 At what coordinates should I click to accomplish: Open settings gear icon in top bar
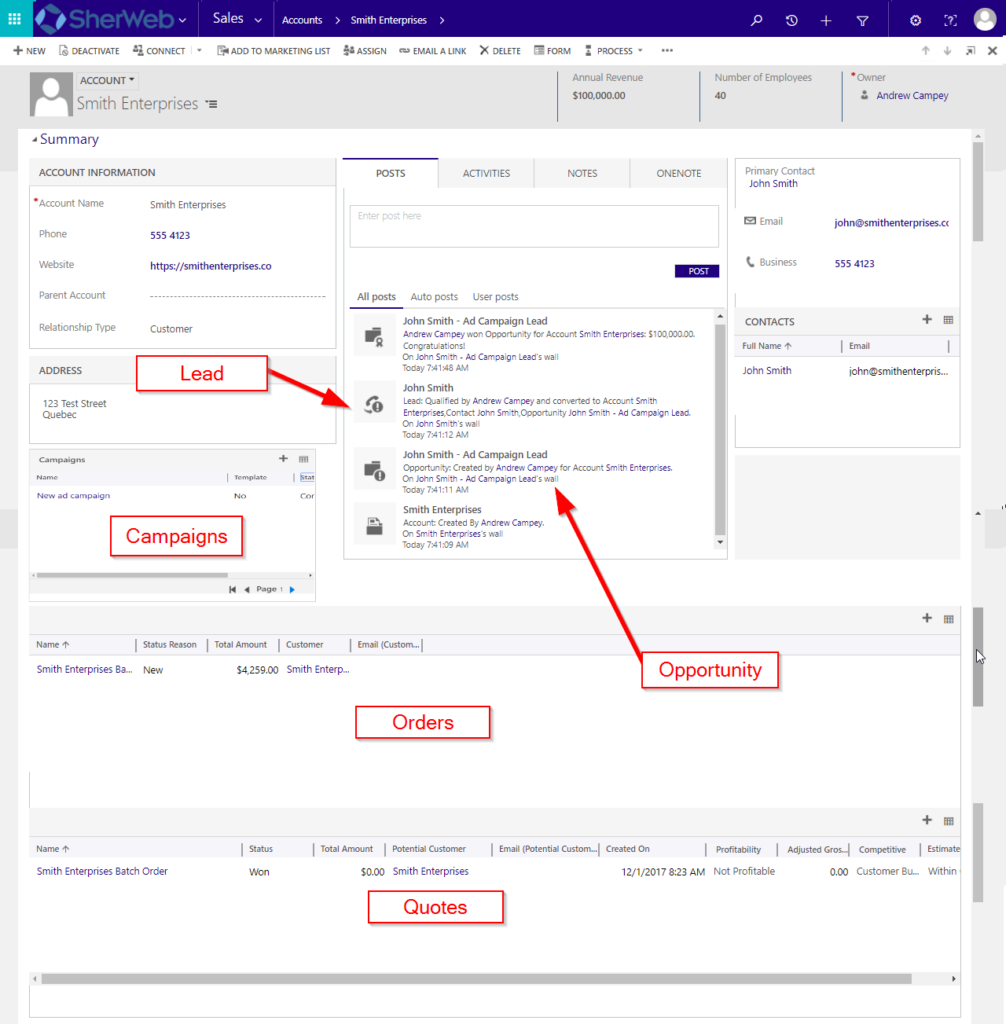[x=915, y=20]
